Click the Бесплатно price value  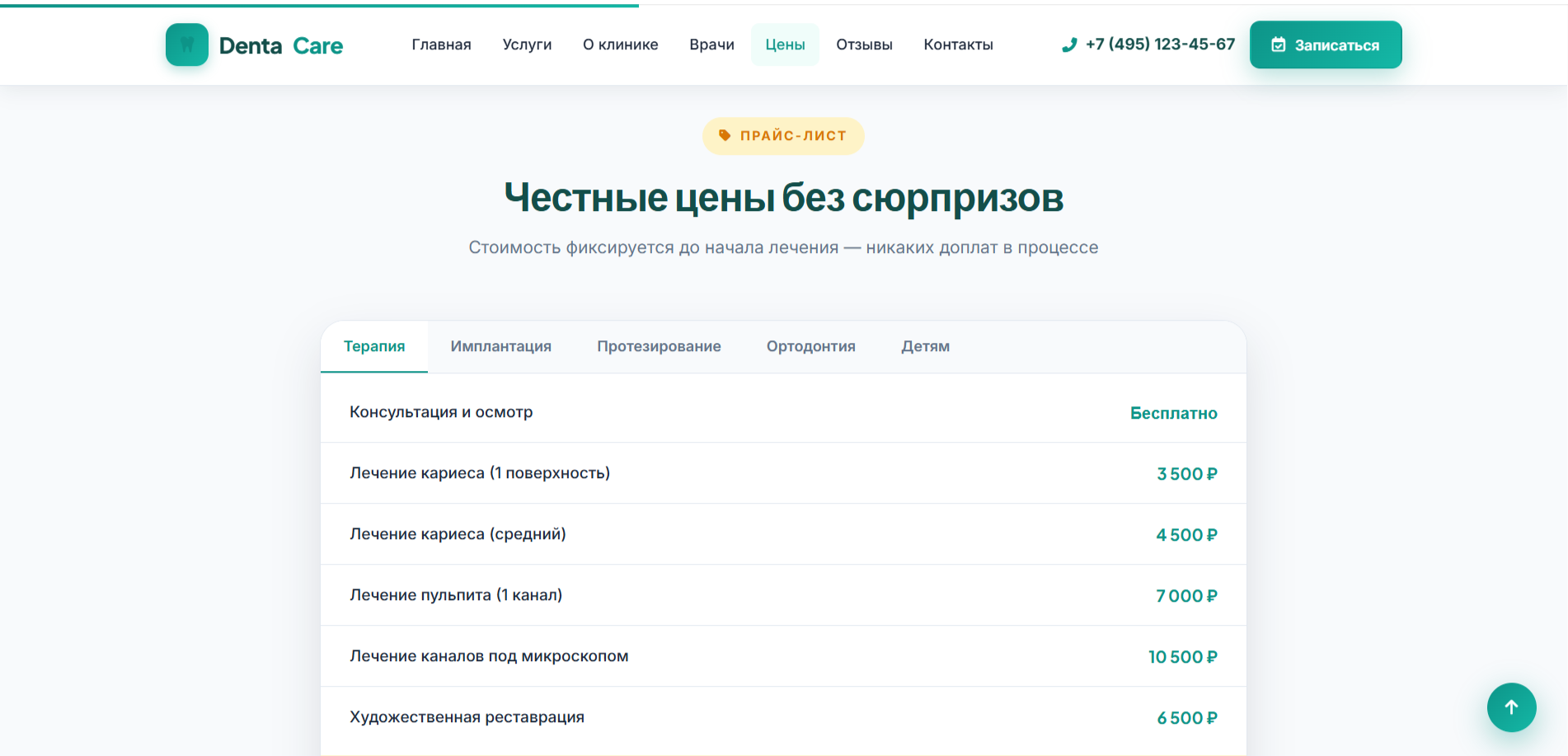coord(1173,413)
